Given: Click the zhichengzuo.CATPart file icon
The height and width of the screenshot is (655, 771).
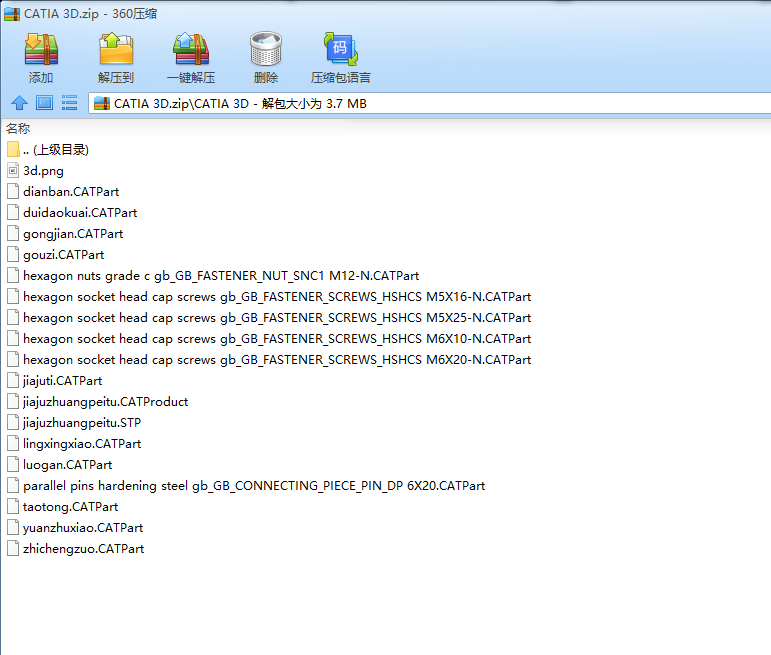Looking at the screenshot, I should pos(13,548).
